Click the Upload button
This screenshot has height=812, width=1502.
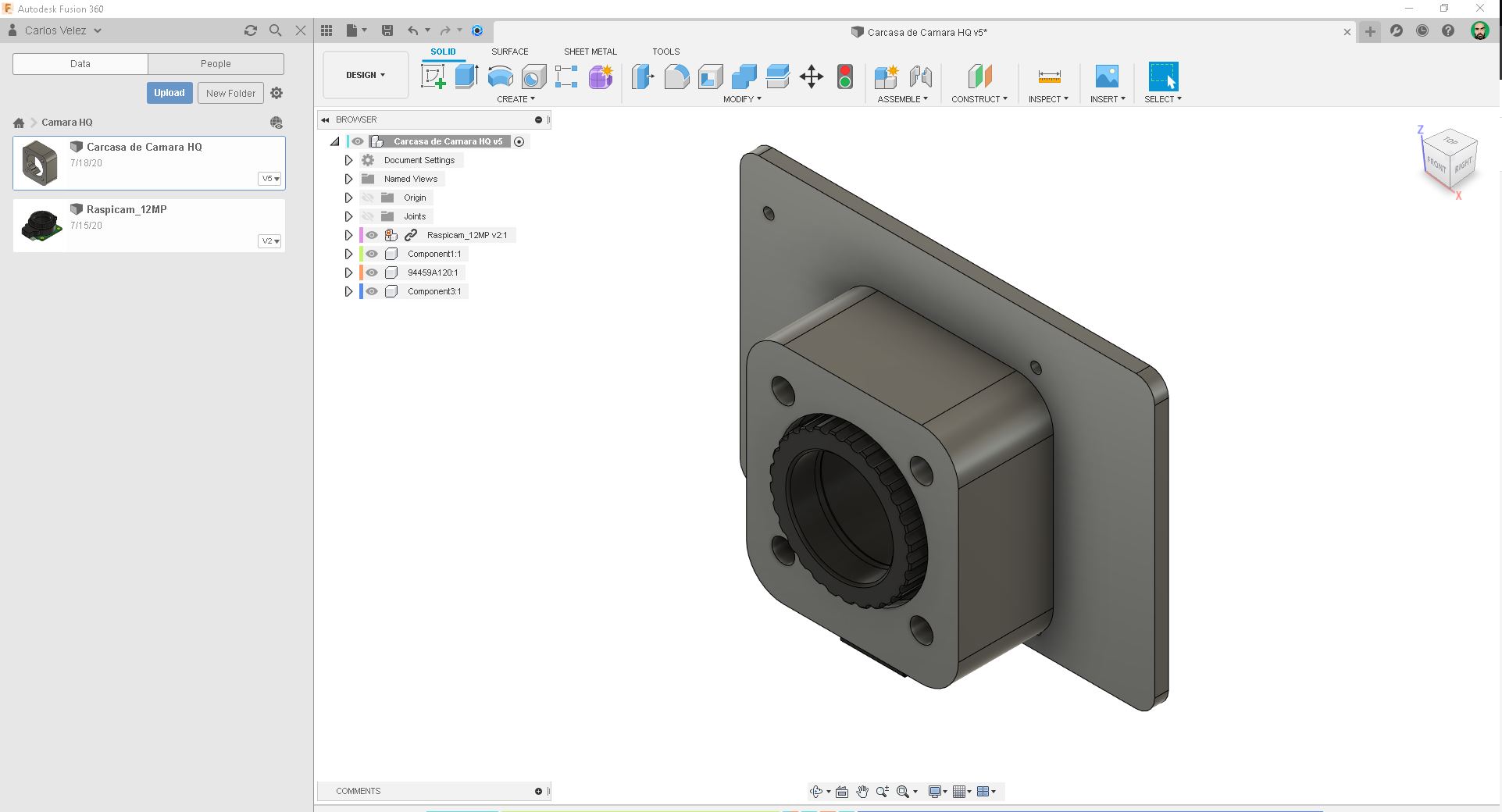169,92
